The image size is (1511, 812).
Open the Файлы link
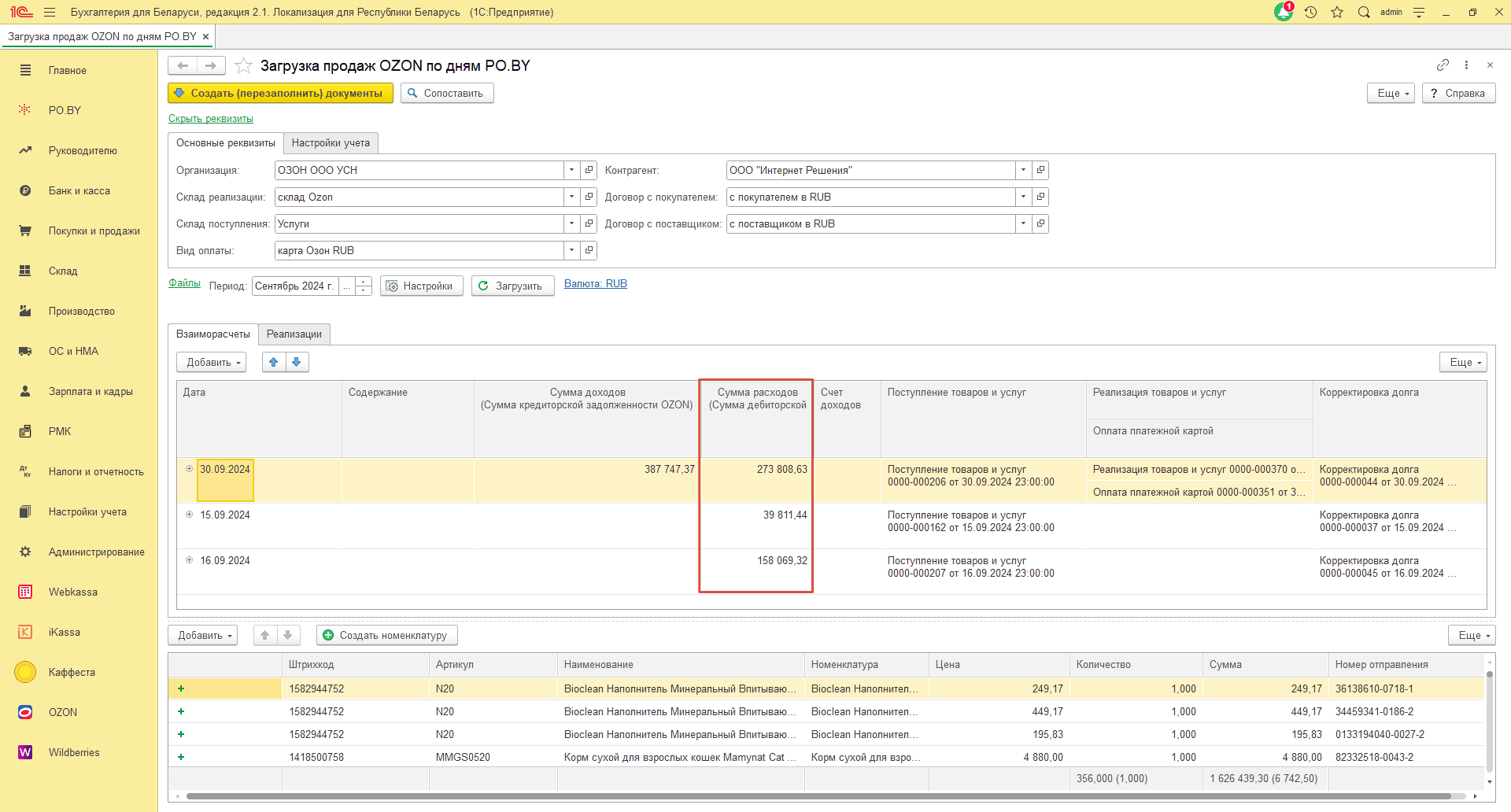[x=184, y=283]
